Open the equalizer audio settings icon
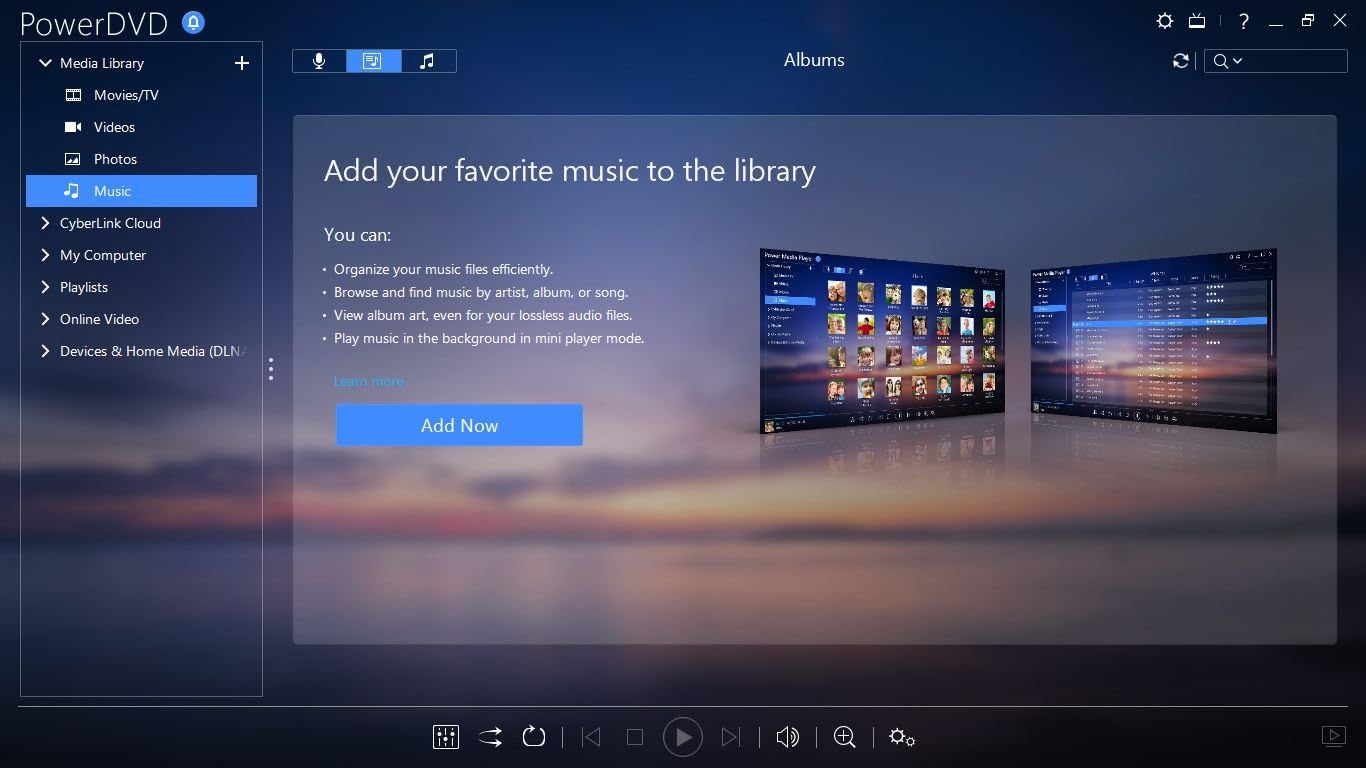 [445, 737]
